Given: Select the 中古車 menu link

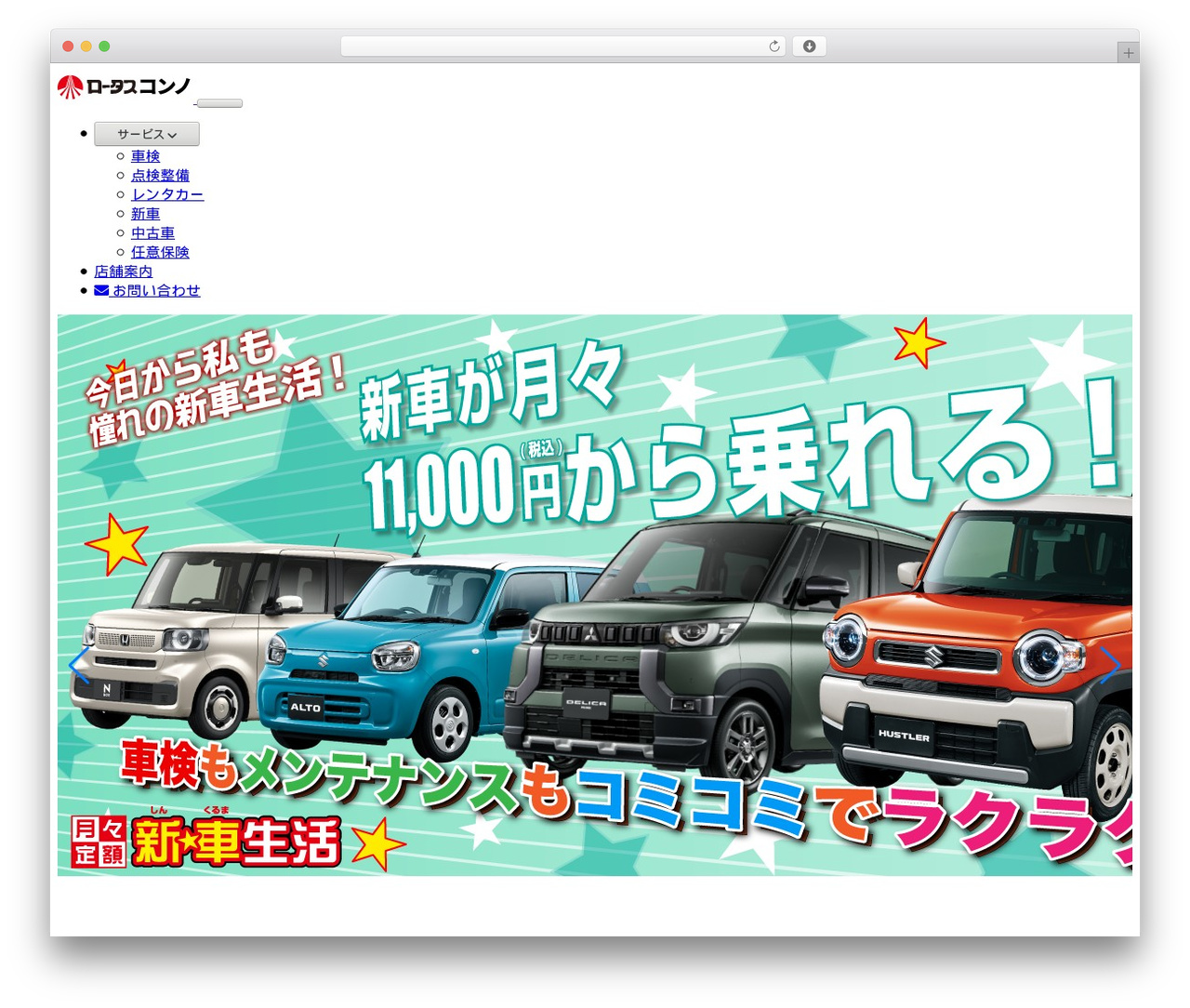Looking at the screenshot, I should tap(152, 232).
